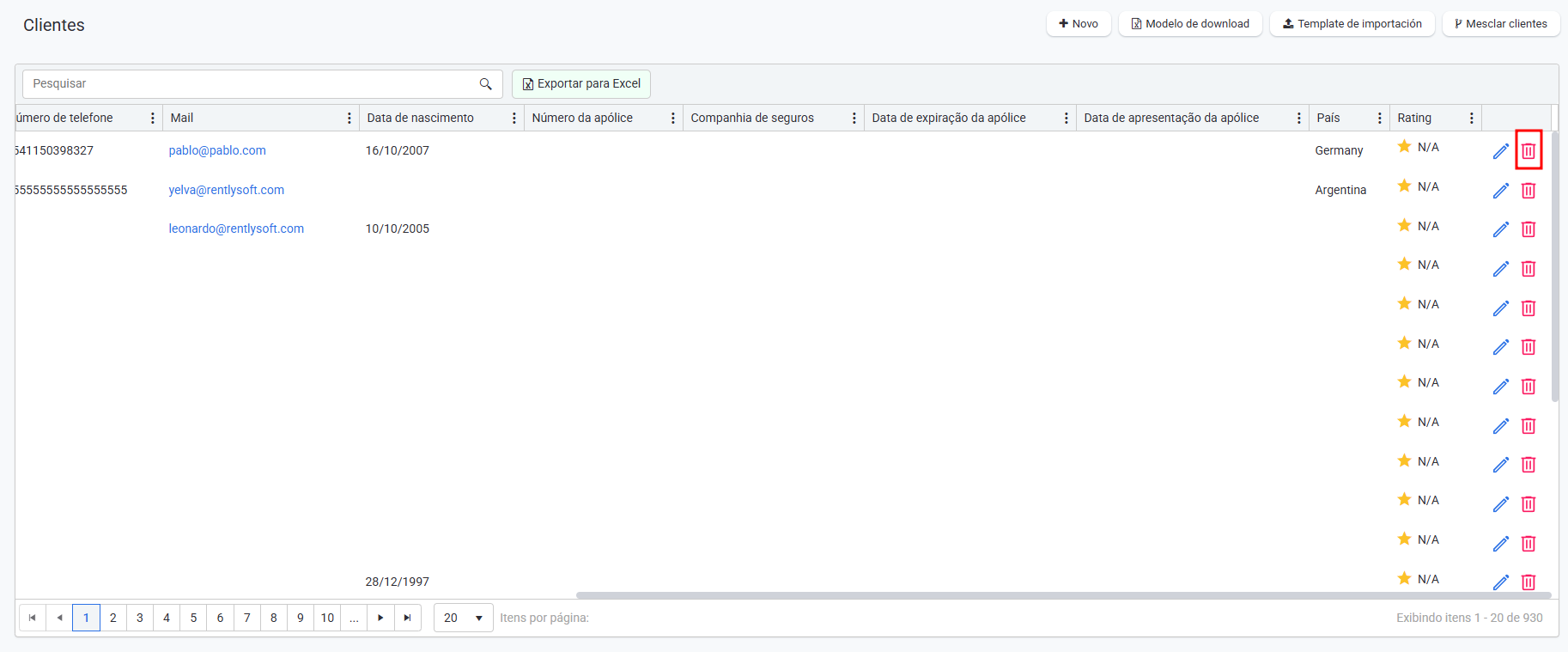Viewport: 1568px width, 652px height.
Task: Sort by Companhia de seguros column header
Action: click(x=752, y=119)
